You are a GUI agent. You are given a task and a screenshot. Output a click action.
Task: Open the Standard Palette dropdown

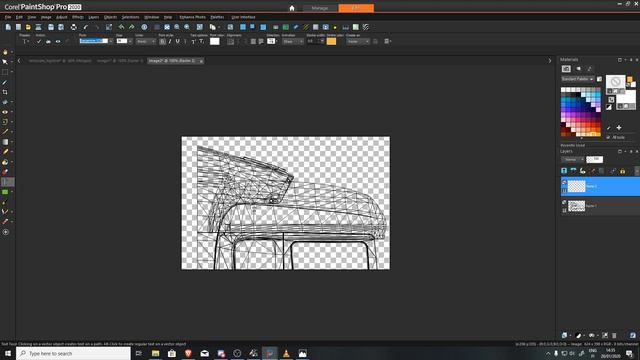(x=578, y=79)
